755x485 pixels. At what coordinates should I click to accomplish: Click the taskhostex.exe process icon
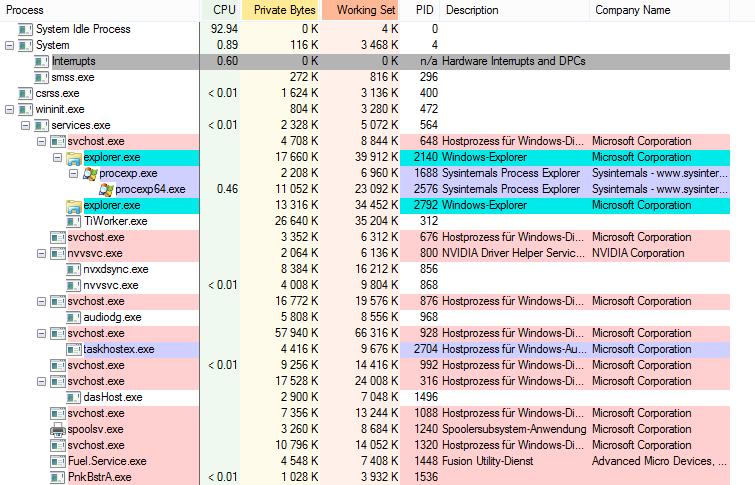[x=73, y=350]
